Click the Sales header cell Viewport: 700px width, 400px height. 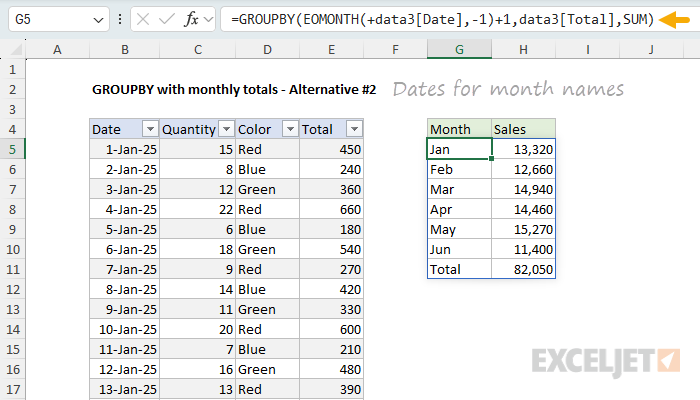tap(524, 129)
